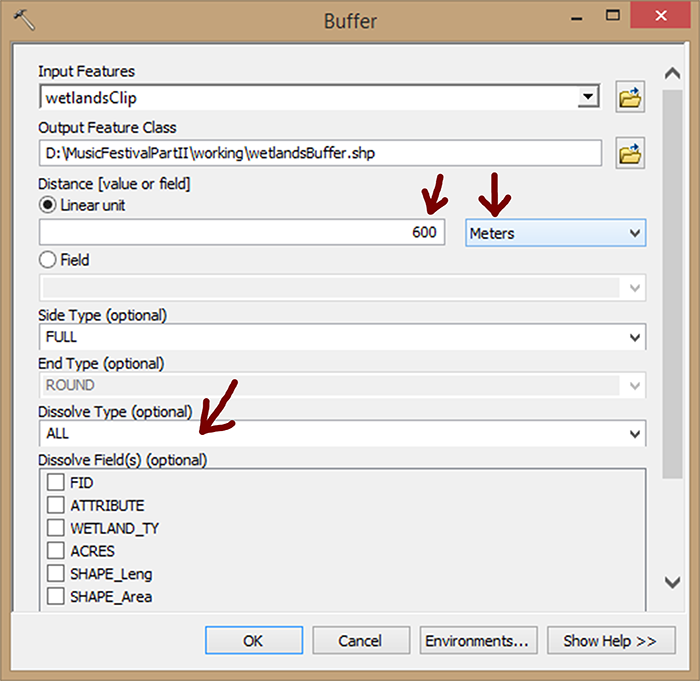Open the Side Type FULL dropdown
The width and height of the screenshot is (700, 681).
(634, 338)
